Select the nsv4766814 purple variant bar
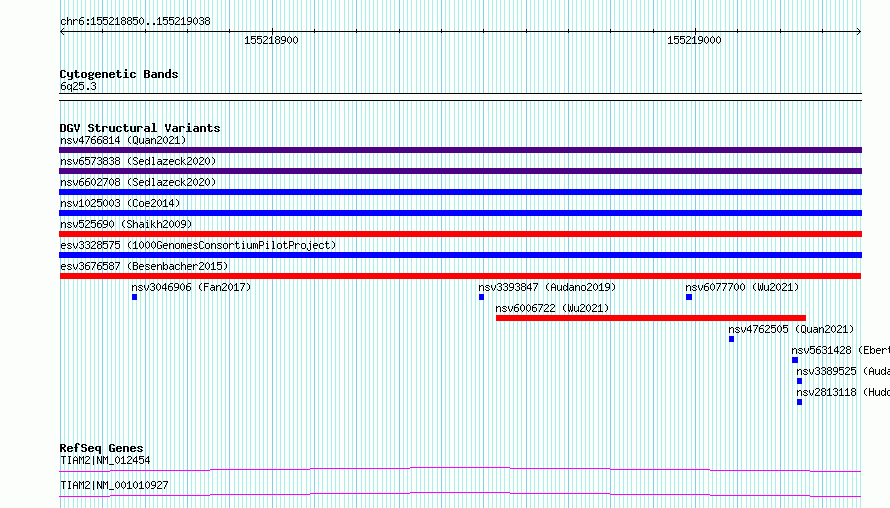Screen dimensions: 890x508 click(460, 150)
